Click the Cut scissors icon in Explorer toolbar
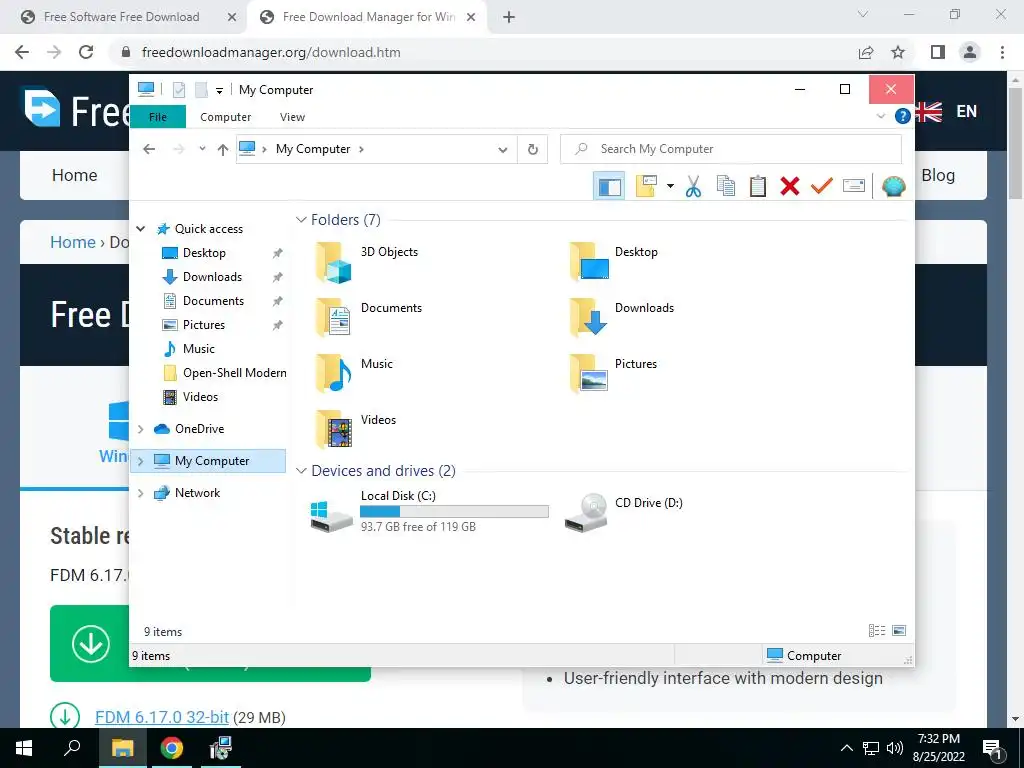Screen dimensions: 1024x768 (693, 186)
